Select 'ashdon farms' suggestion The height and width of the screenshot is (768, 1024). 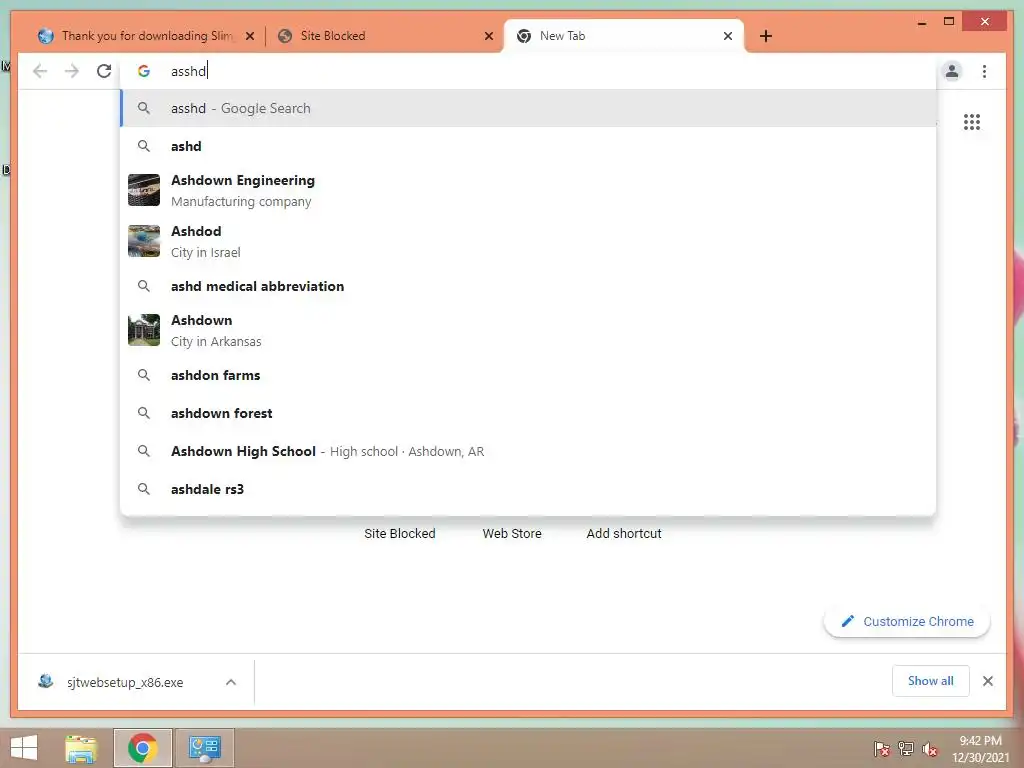528,376
